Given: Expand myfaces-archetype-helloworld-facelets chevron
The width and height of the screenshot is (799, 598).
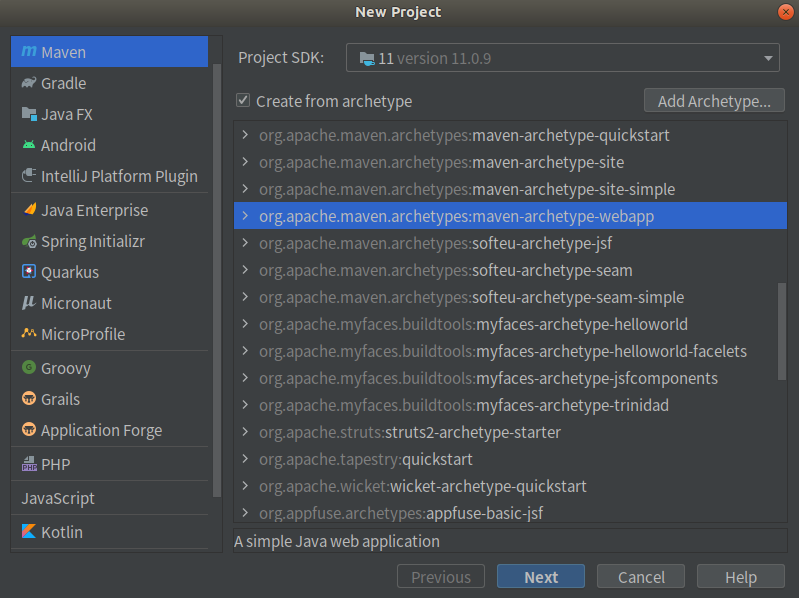Looking at the screenshot, I should (245, 351).
